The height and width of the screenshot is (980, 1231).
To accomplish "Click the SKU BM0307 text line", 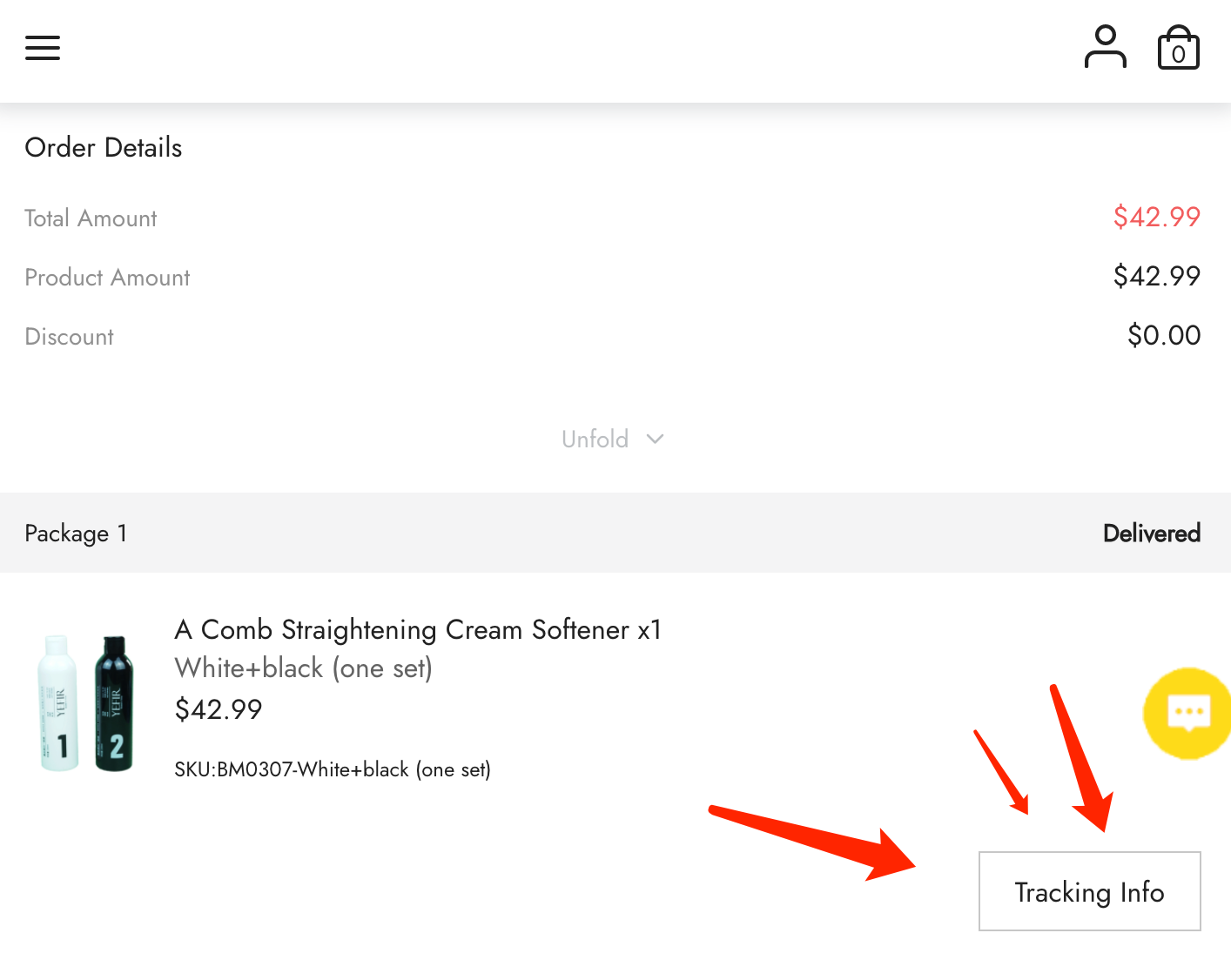I will click(333, 769).
